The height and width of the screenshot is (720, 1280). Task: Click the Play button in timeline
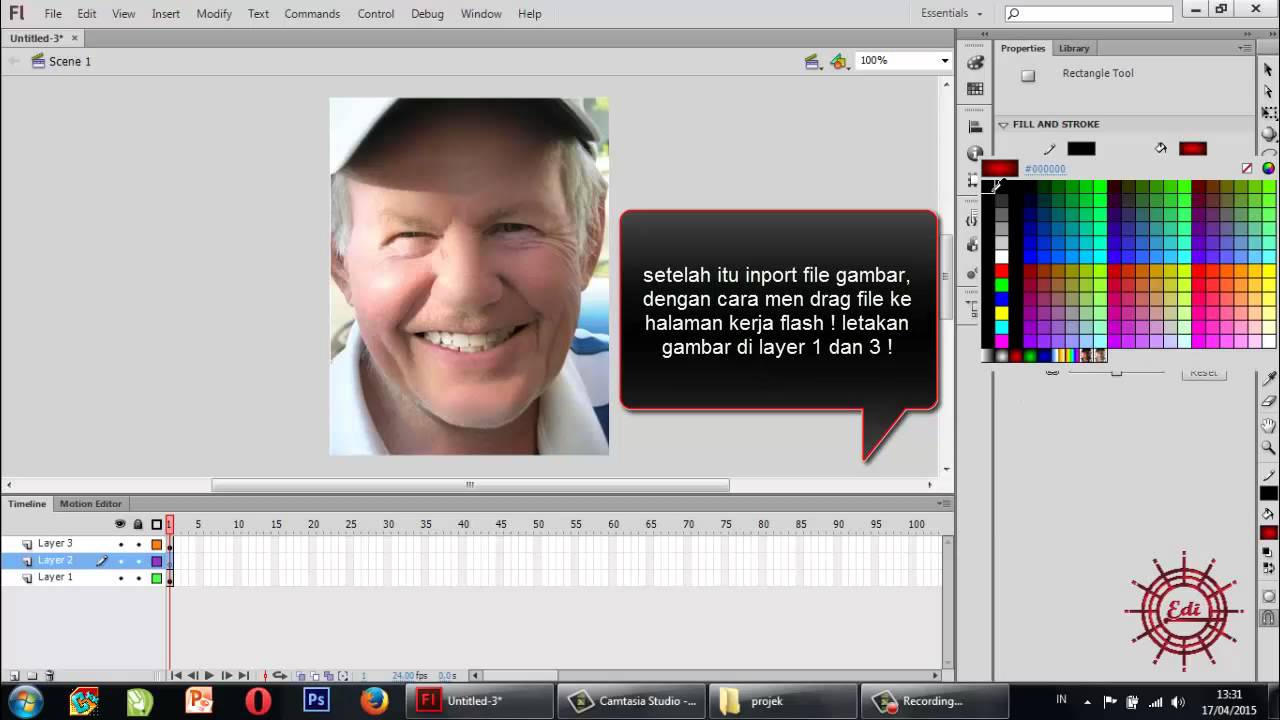(209, 676)
